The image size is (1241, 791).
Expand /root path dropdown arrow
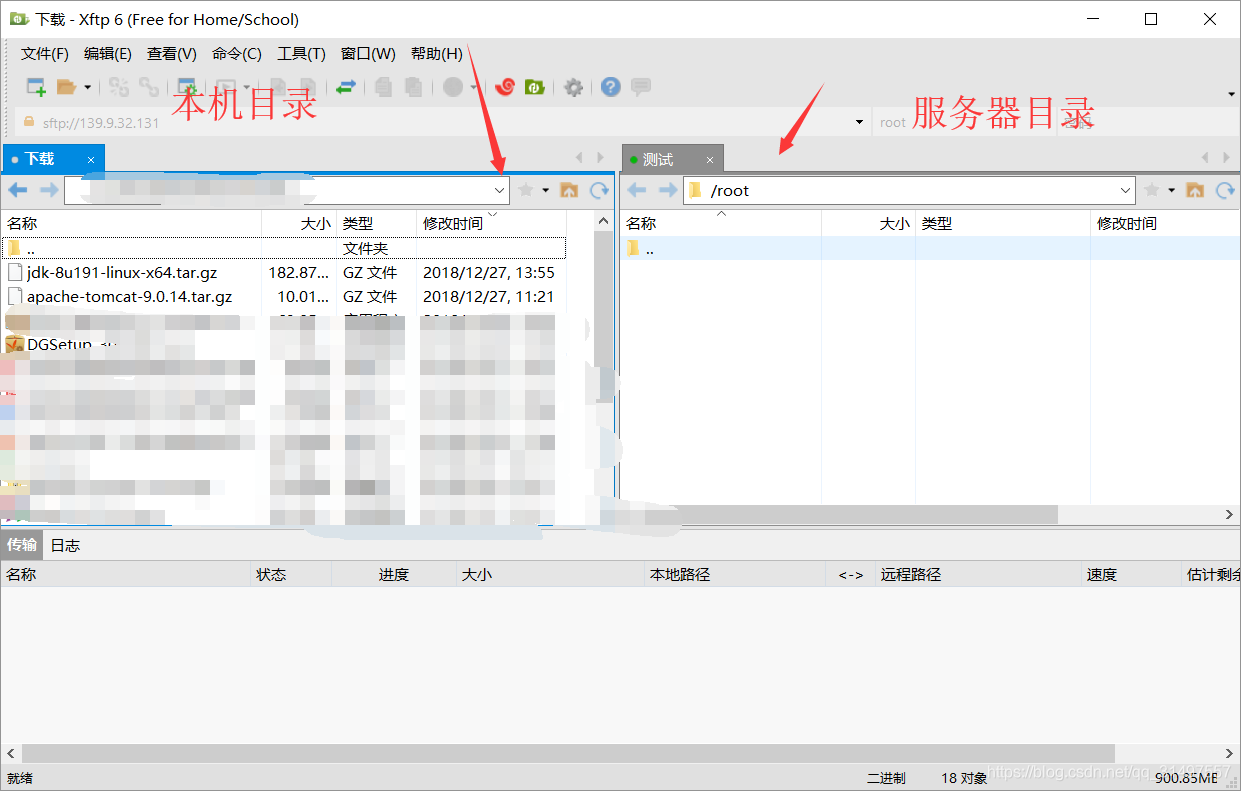coord(1126,190)
